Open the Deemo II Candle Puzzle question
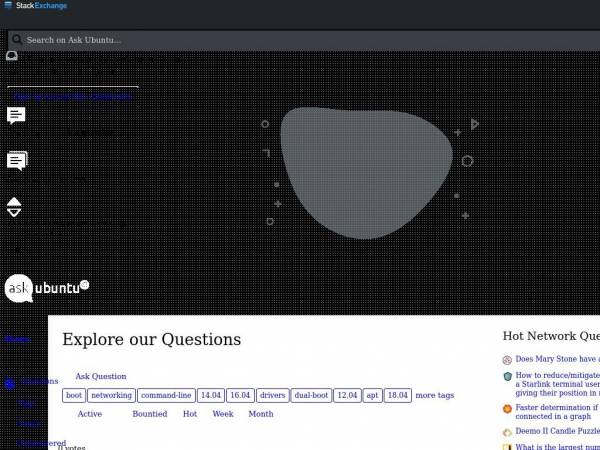This screenshot has width=600, height=450. pyautogui.click(x=558, y=431)
